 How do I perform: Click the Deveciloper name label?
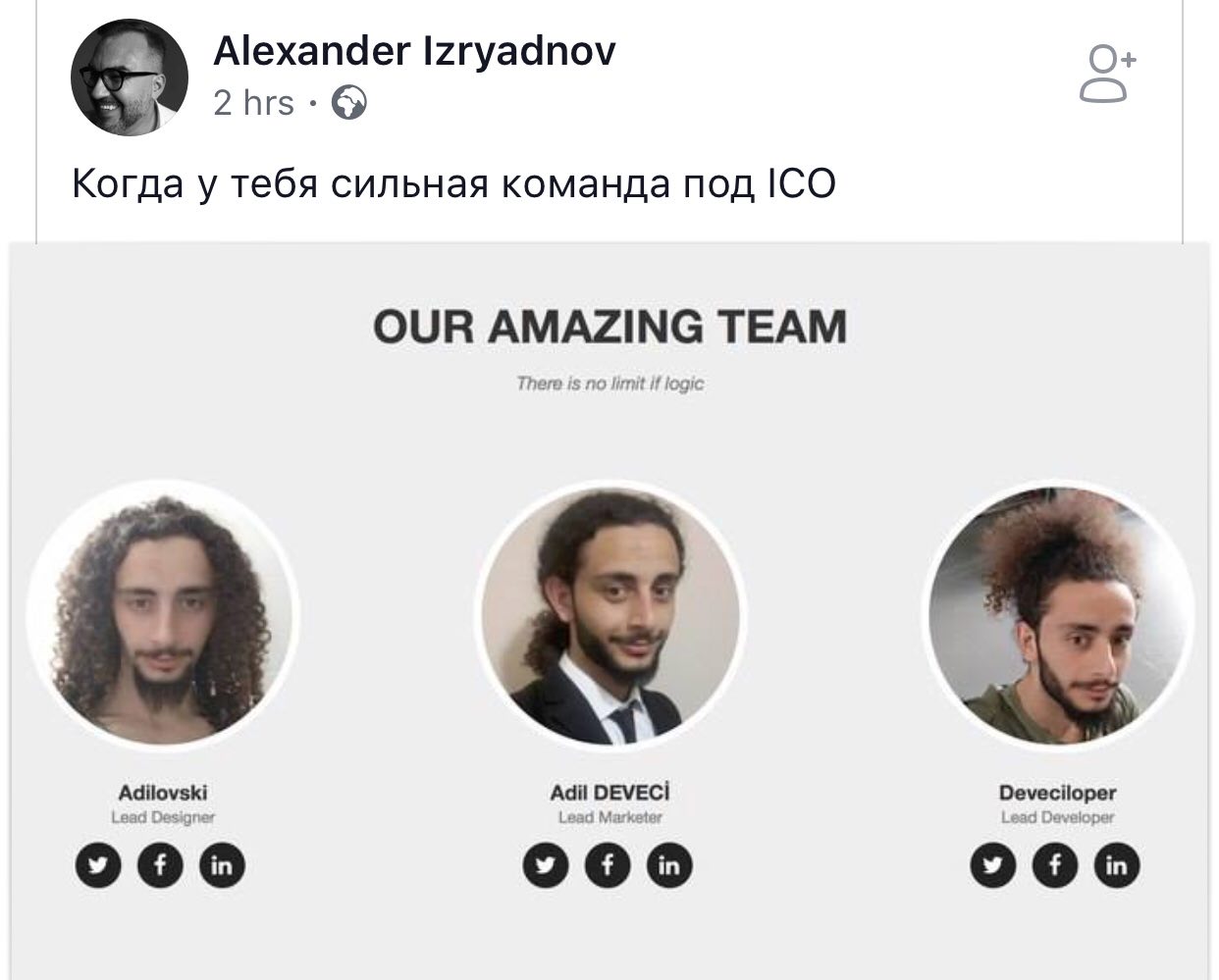[1058, 793]
